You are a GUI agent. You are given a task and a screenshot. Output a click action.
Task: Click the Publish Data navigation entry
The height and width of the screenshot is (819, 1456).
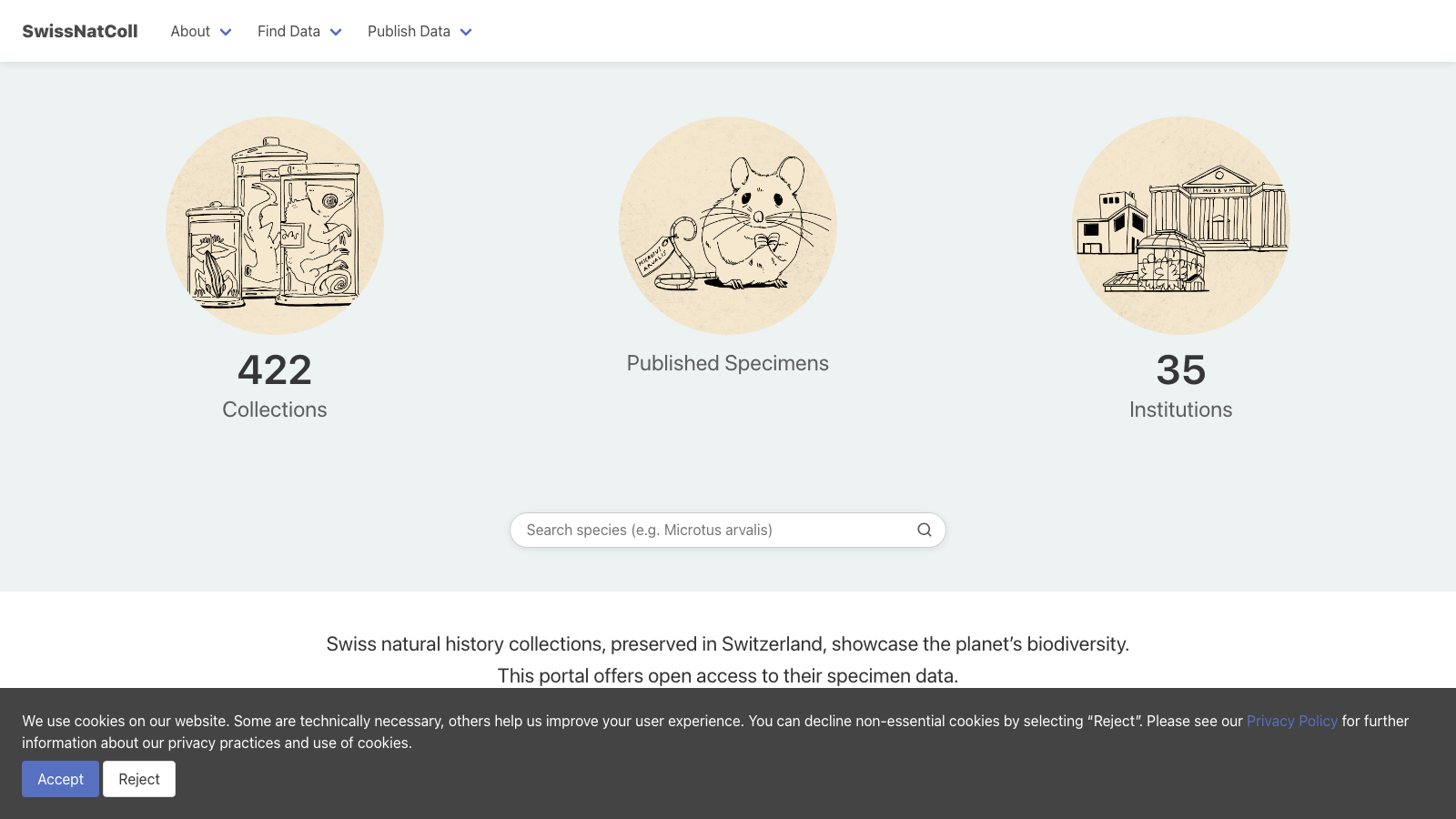point(408,31)
